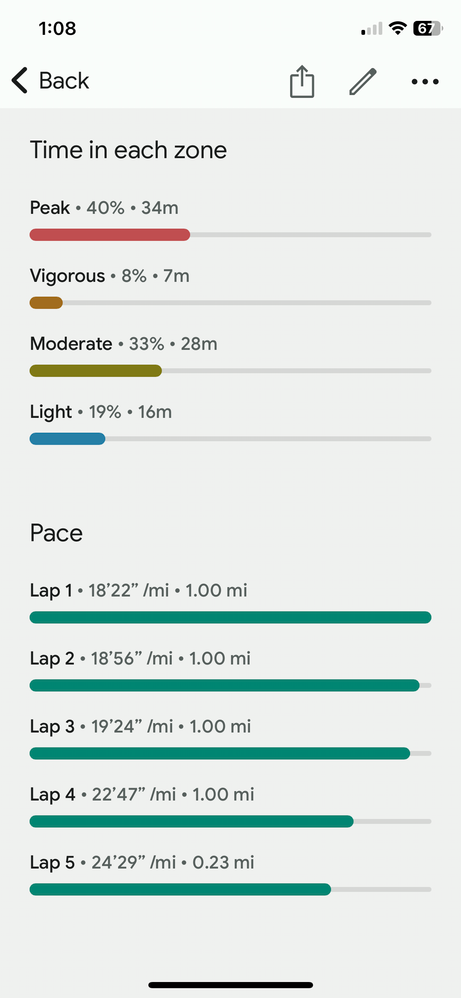Tap the Wi-Fi status icon
This screenshot has width=461, height=998.
point(399,28)
